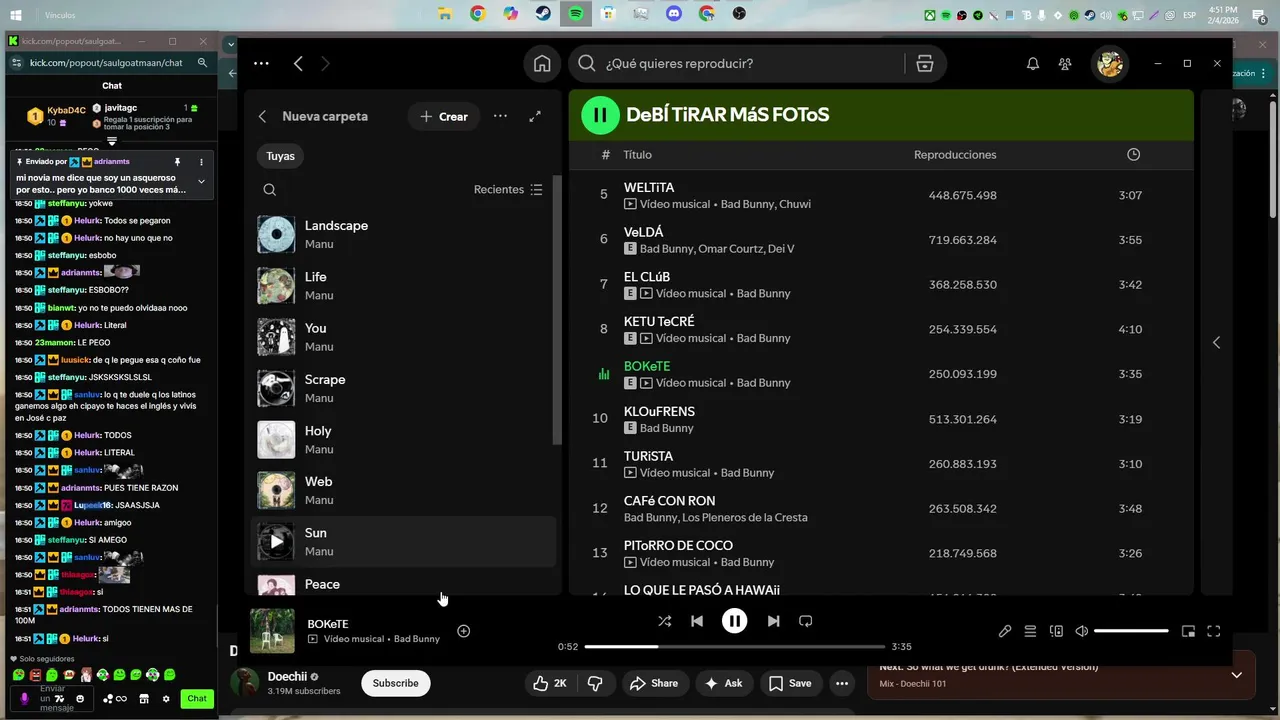Dislike the Doechii YouTube video
This screenshot has height=720, width=1280.
pyautogui.click(x=595, y=683)
